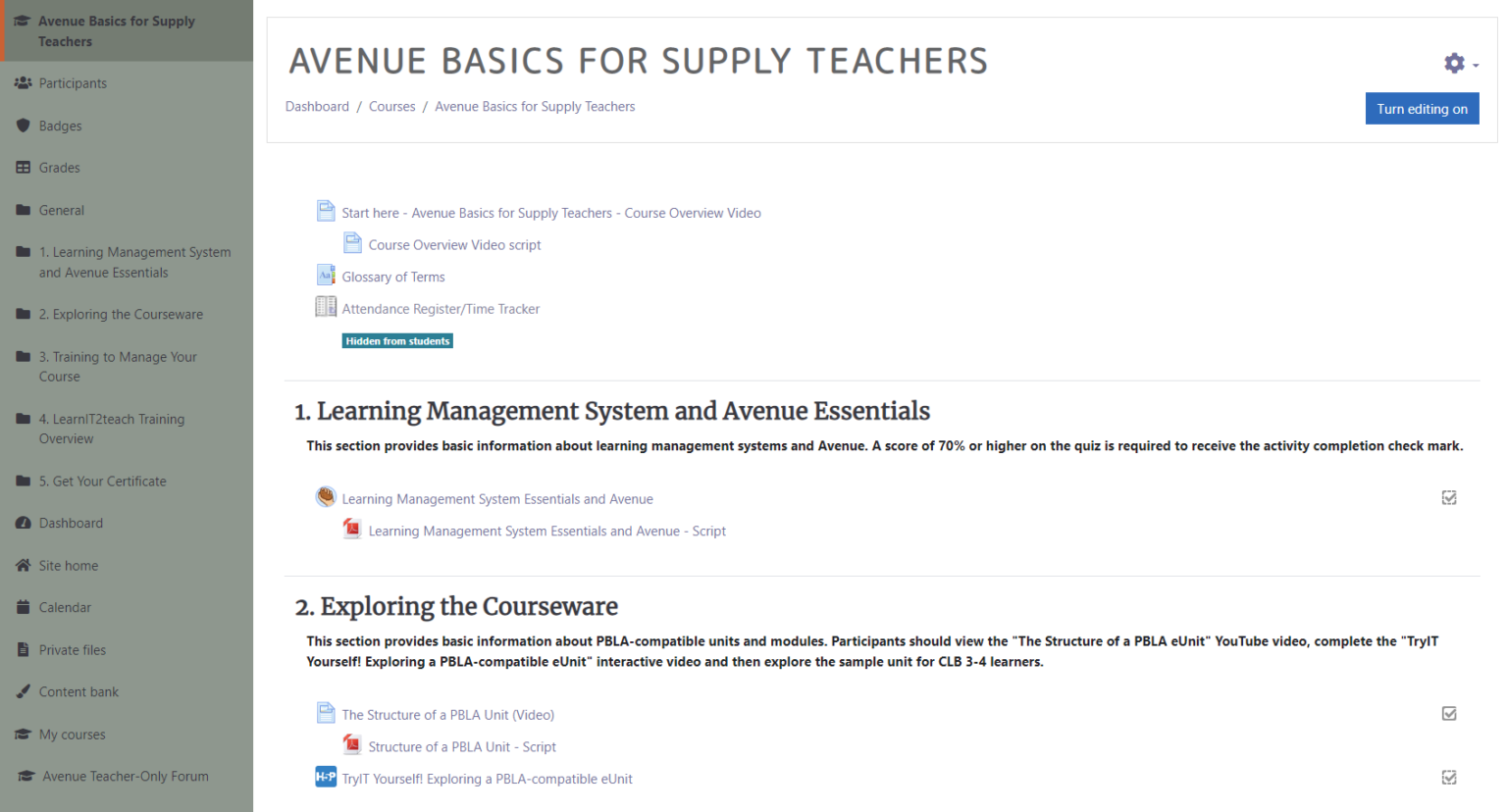Toggle completion for Learning Management System Essentials
This screenshot has width=1507, height=812.
coord(1449,498)
